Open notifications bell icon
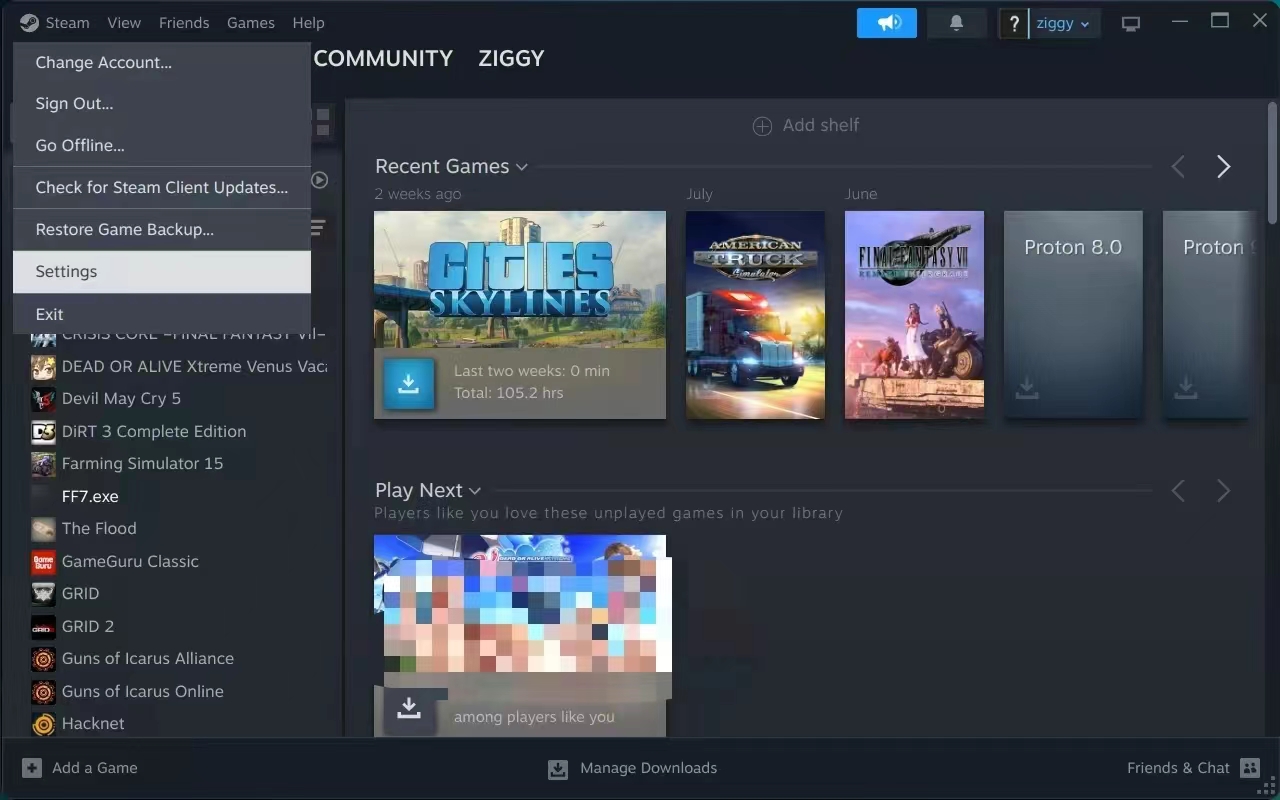Image resolution: width=1280 pixels, height=800 pixels. tap(957, 23)
